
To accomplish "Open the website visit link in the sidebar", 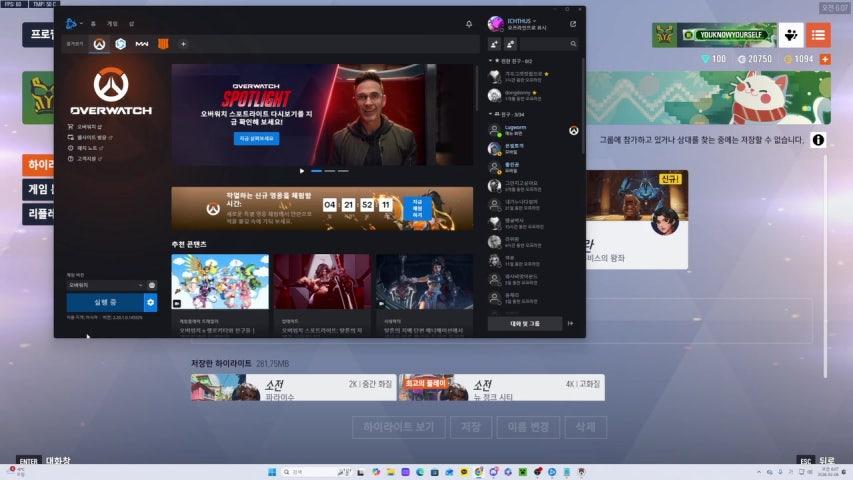I will pyautogui.click(x=90, y=137).
